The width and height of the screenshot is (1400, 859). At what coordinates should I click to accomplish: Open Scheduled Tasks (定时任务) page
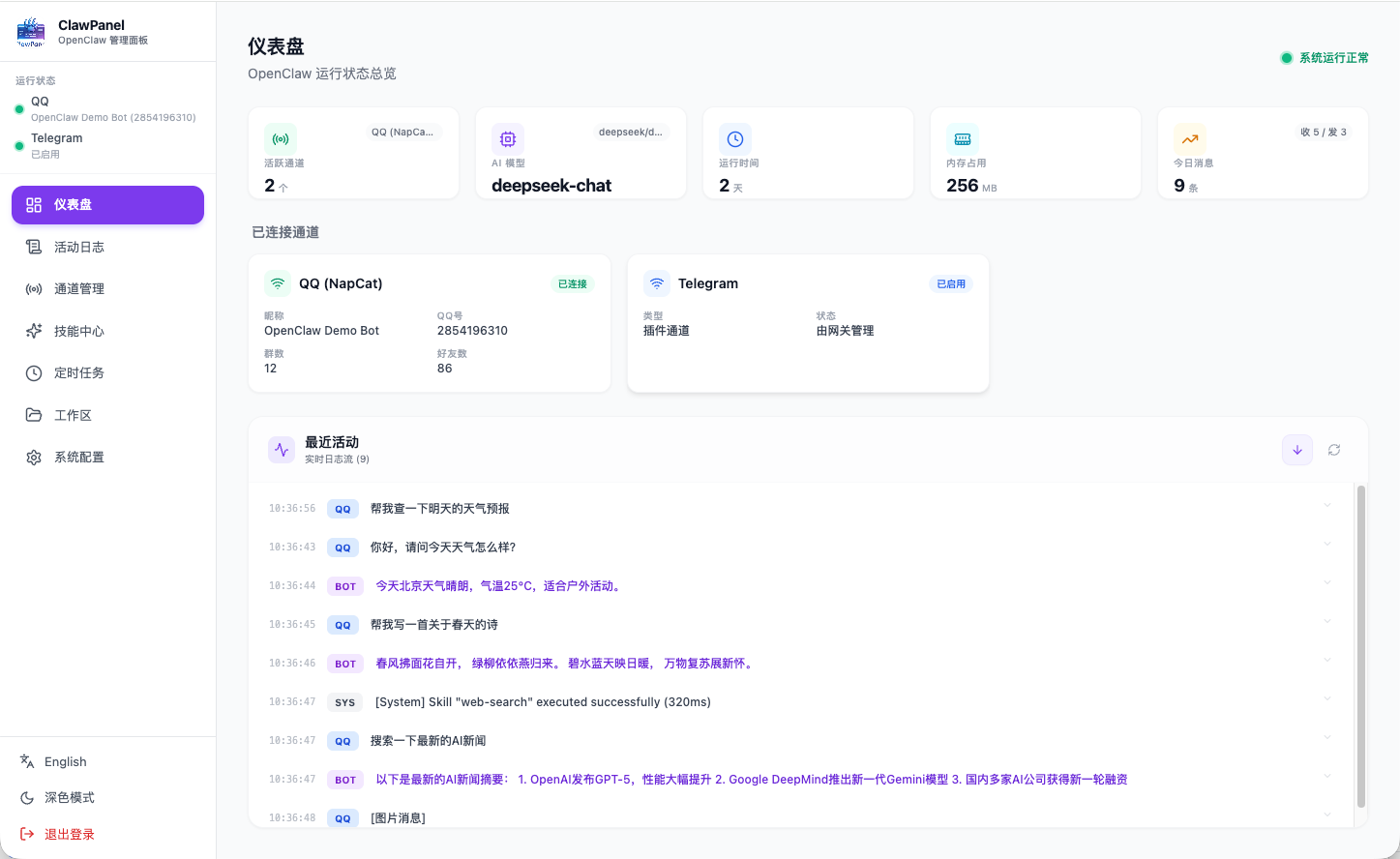click(x=78, y=373)
